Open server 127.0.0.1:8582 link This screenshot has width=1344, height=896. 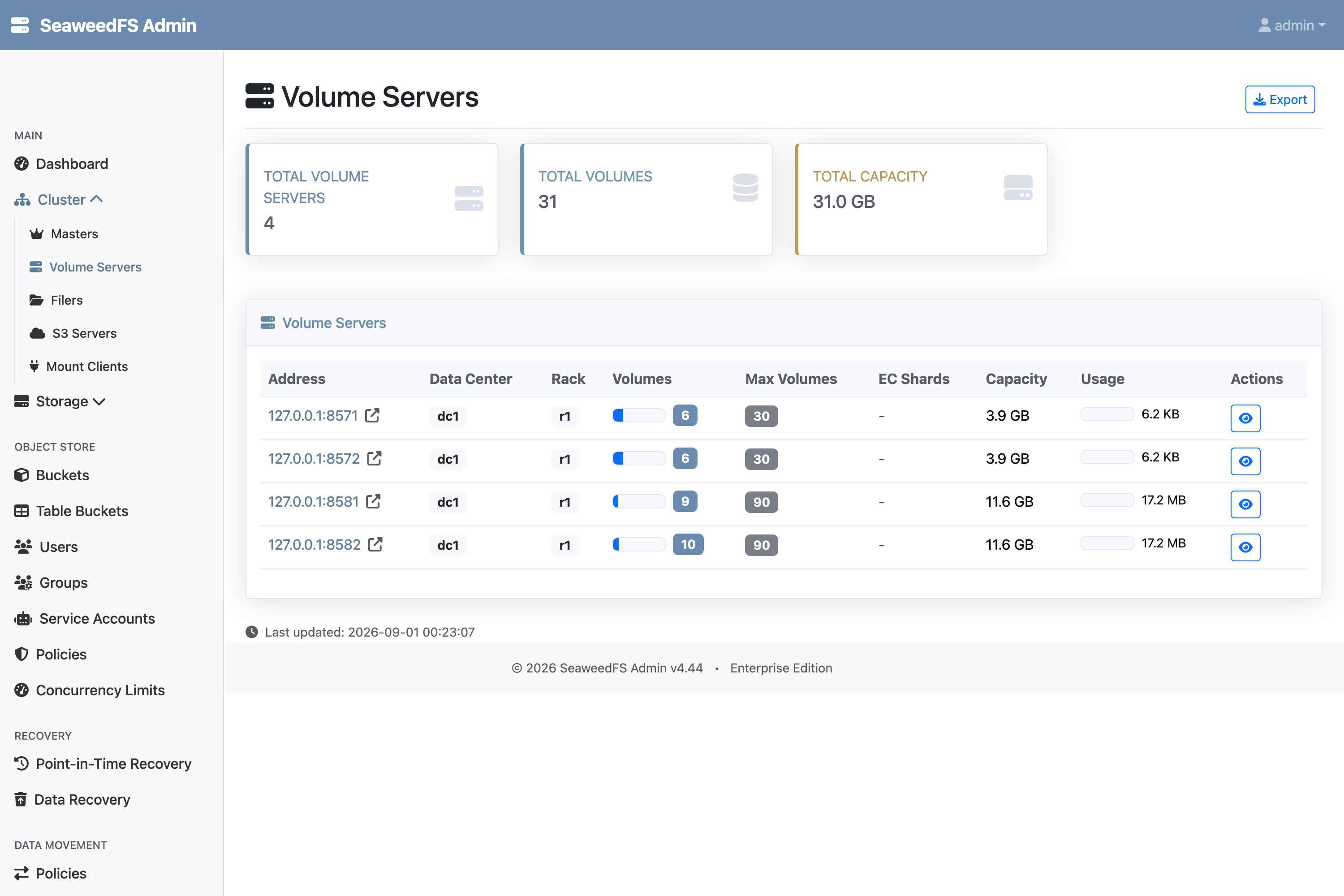tap(314, 545)
